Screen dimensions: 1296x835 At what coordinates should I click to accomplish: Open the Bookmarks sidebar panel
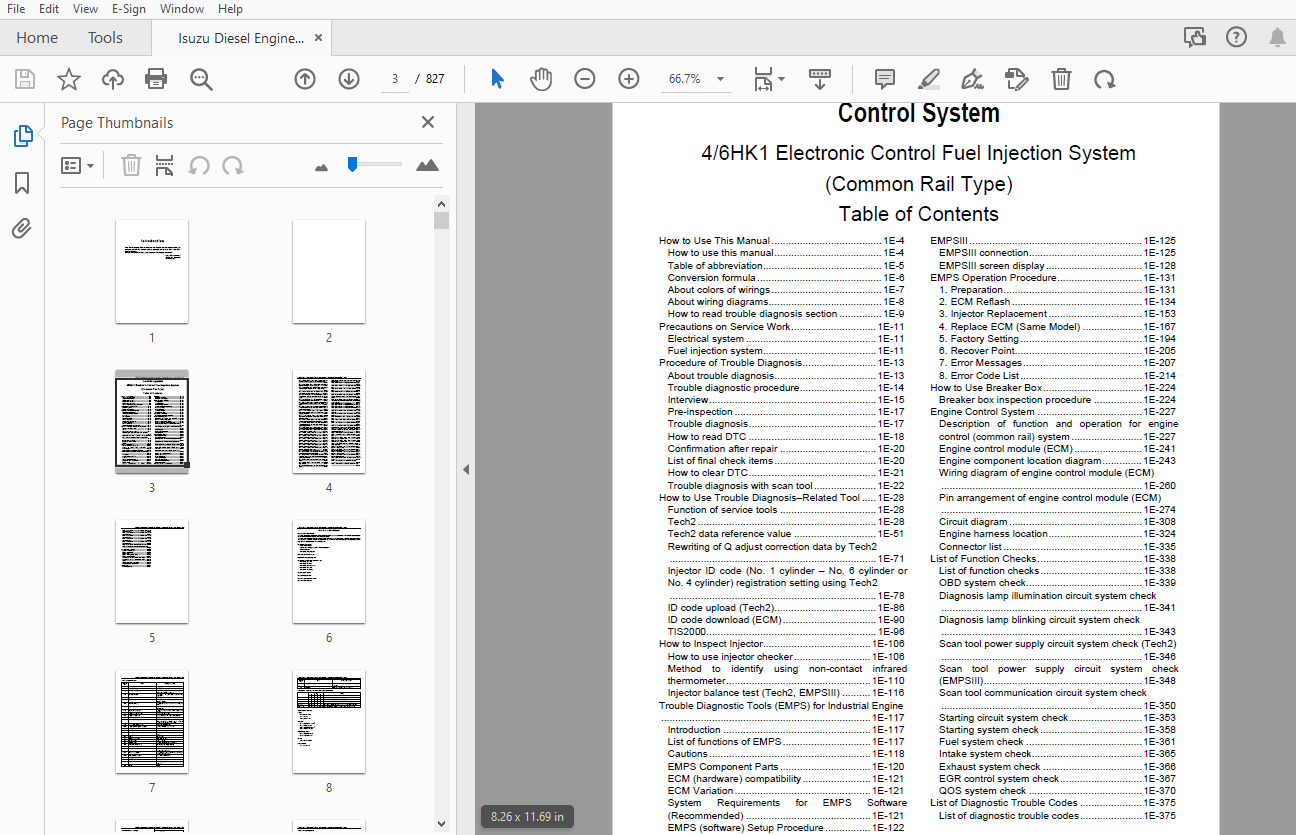tap(22, 183)
